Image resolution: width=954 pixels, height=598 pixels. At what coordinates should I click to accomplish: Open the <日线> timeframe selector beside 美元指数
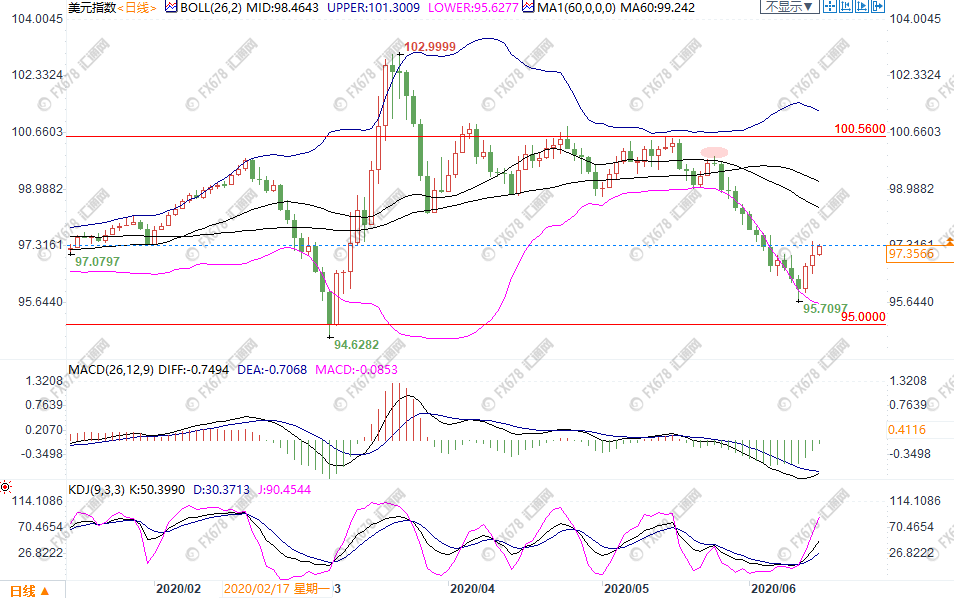click(x=136, y=8)
